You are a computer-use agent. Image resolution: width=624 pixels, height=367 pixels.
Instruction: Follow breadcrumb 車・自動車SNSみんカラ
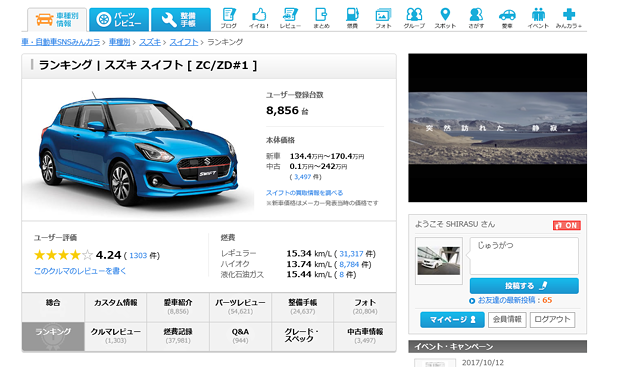tap(61, 42)
